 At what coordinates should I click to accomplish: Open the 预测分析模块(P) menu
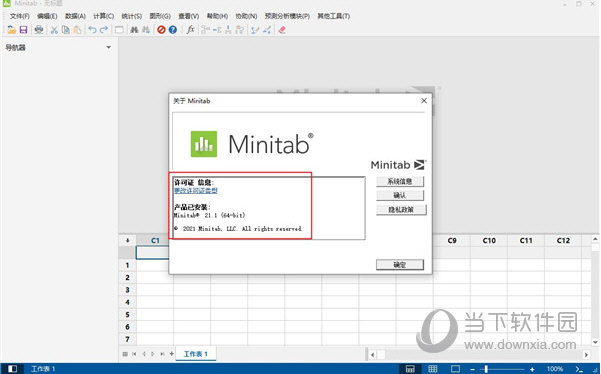287,16
